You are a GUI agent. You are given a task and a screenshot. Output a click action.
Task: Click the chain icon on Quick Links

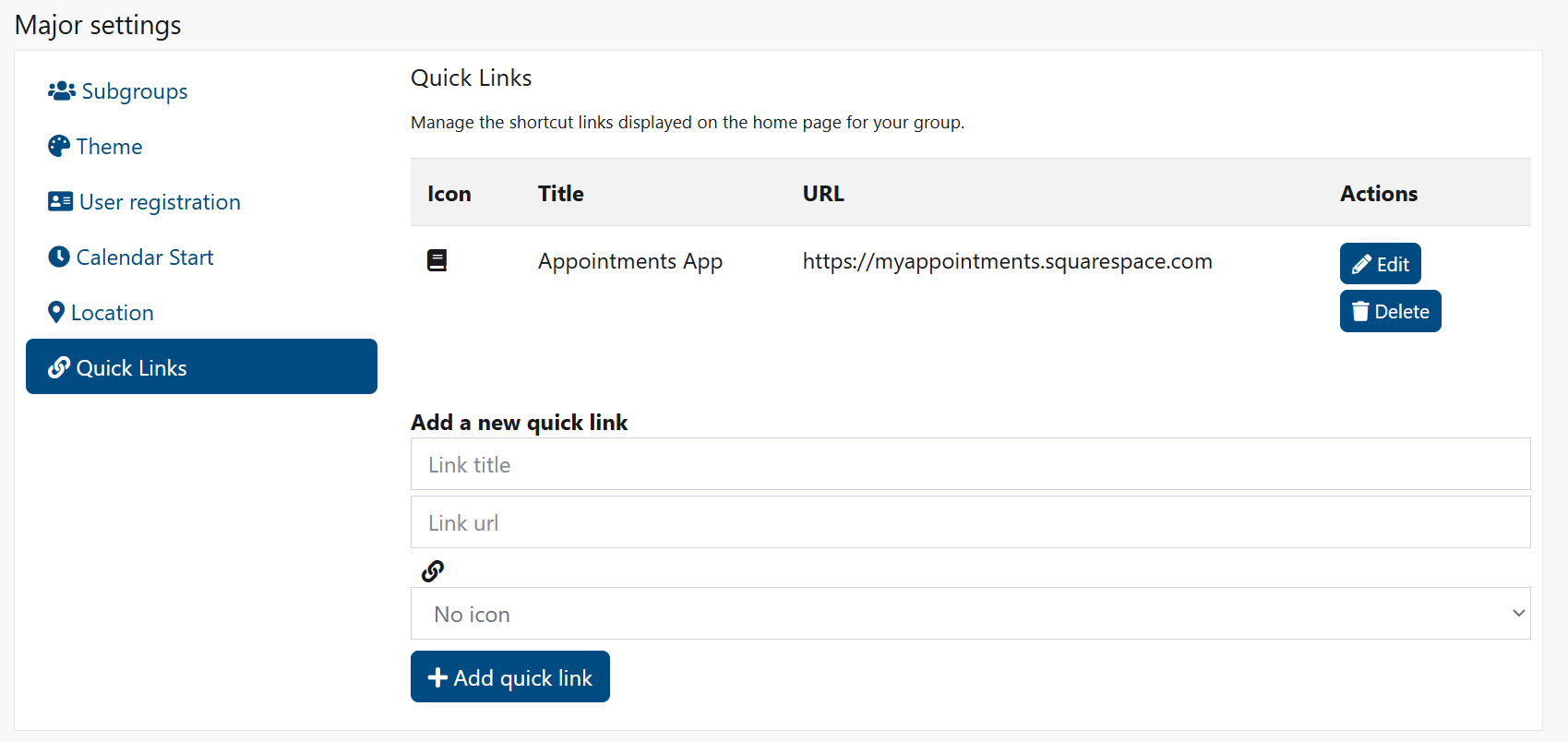tap(58, 366)
